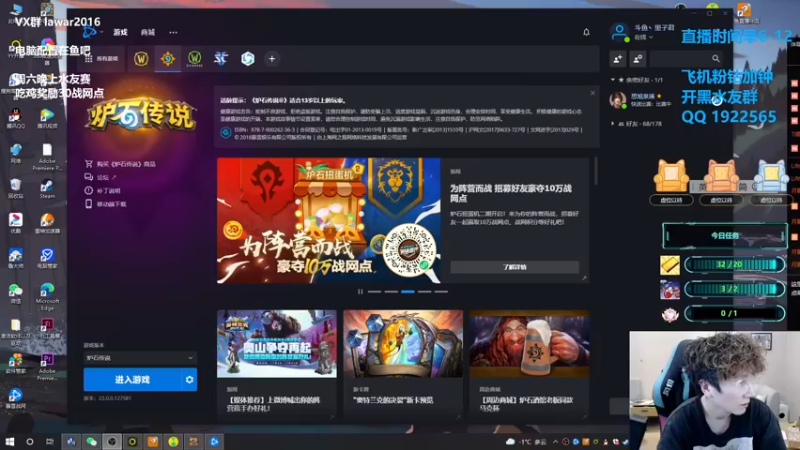Viewport: 800px width, 450px height.
Task: Select the Hearthstone game icon
Action: click(x=168, y=59)
